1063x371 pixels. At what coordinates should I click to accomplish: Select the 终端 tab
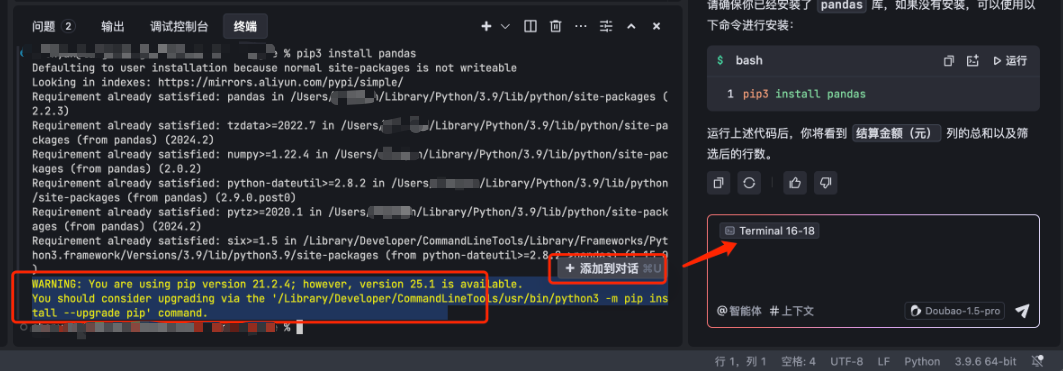coord(245,26)
